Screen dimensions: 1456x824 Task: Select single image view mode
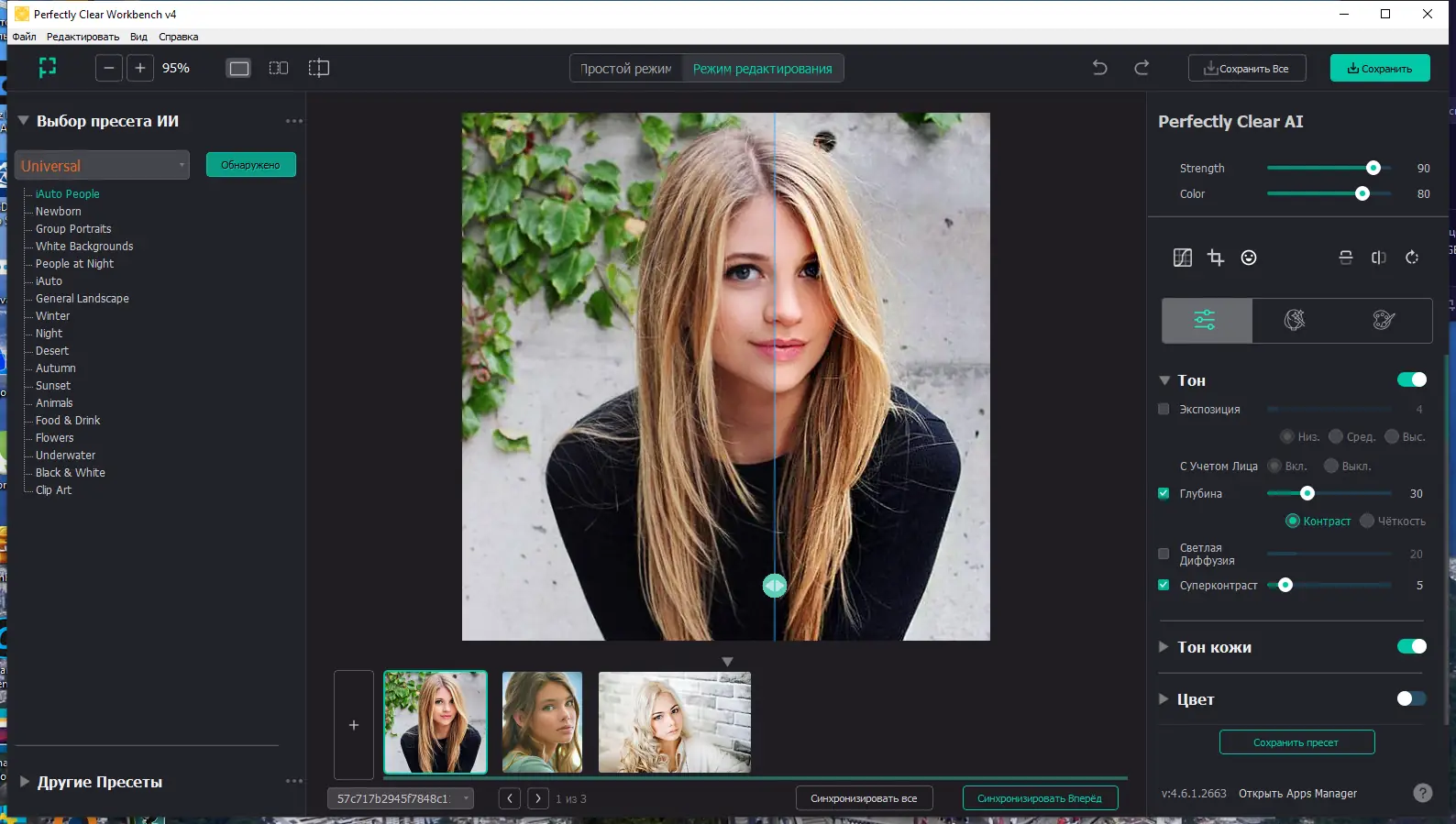click(238, 68)
